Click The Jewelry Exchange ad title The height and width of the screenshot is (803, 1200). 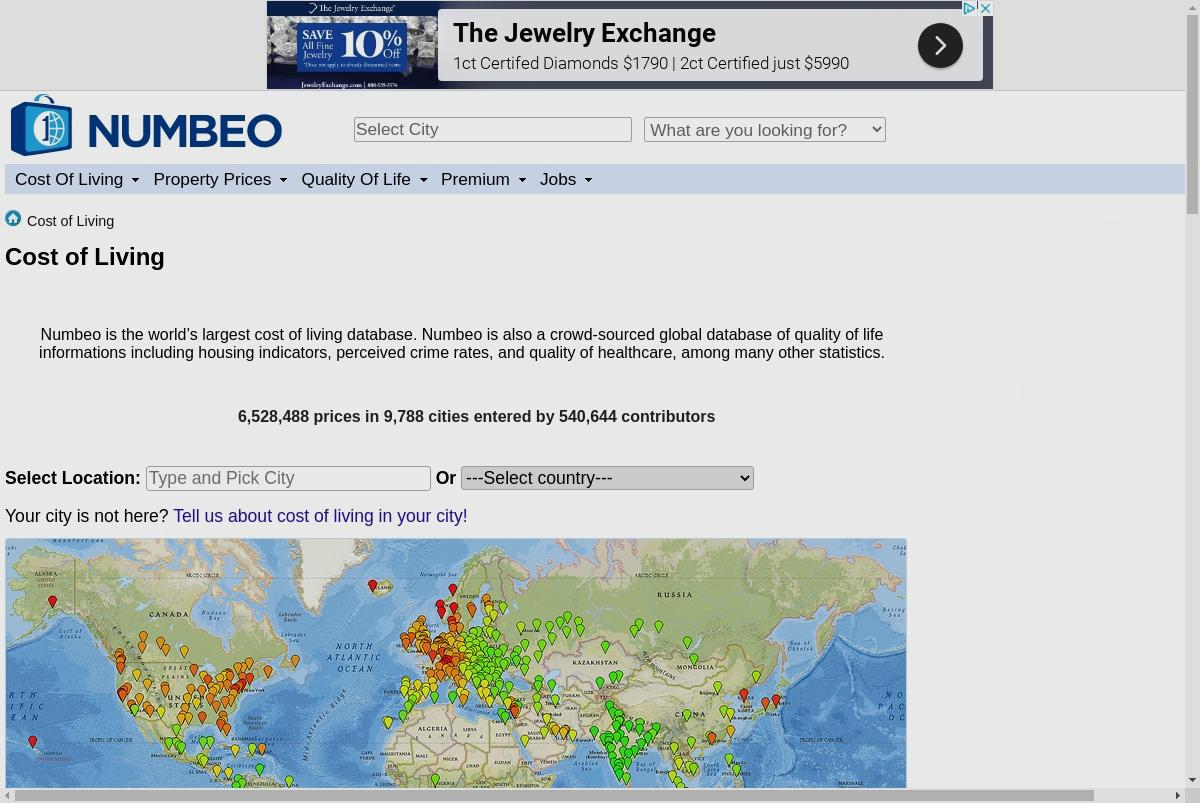584,33
